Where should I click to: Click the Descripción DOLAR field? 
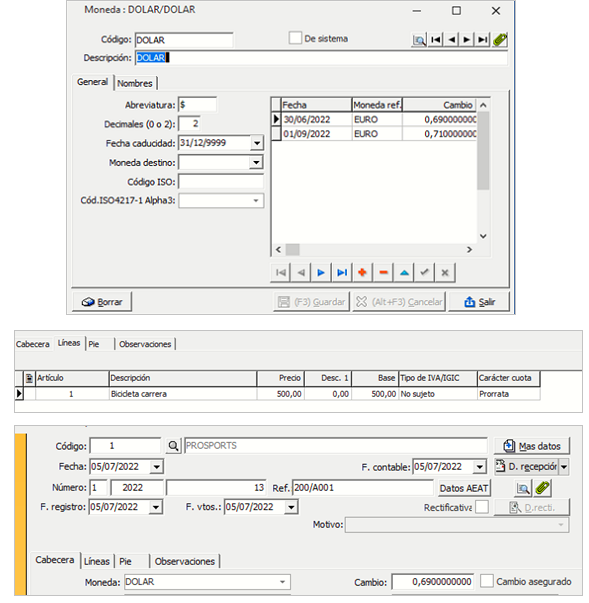[x=321, y=58]
